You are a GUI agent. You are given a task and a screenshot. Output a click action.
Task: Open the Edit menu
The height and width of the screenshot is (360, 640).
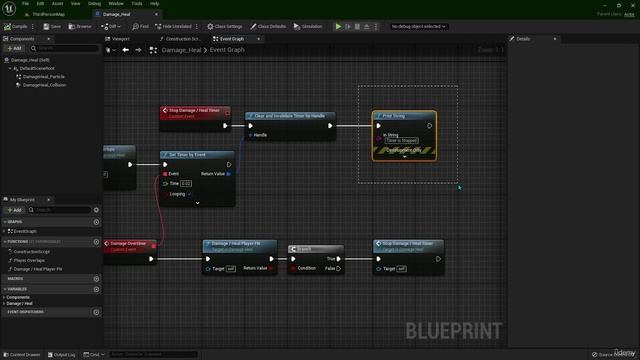[40, 4]
